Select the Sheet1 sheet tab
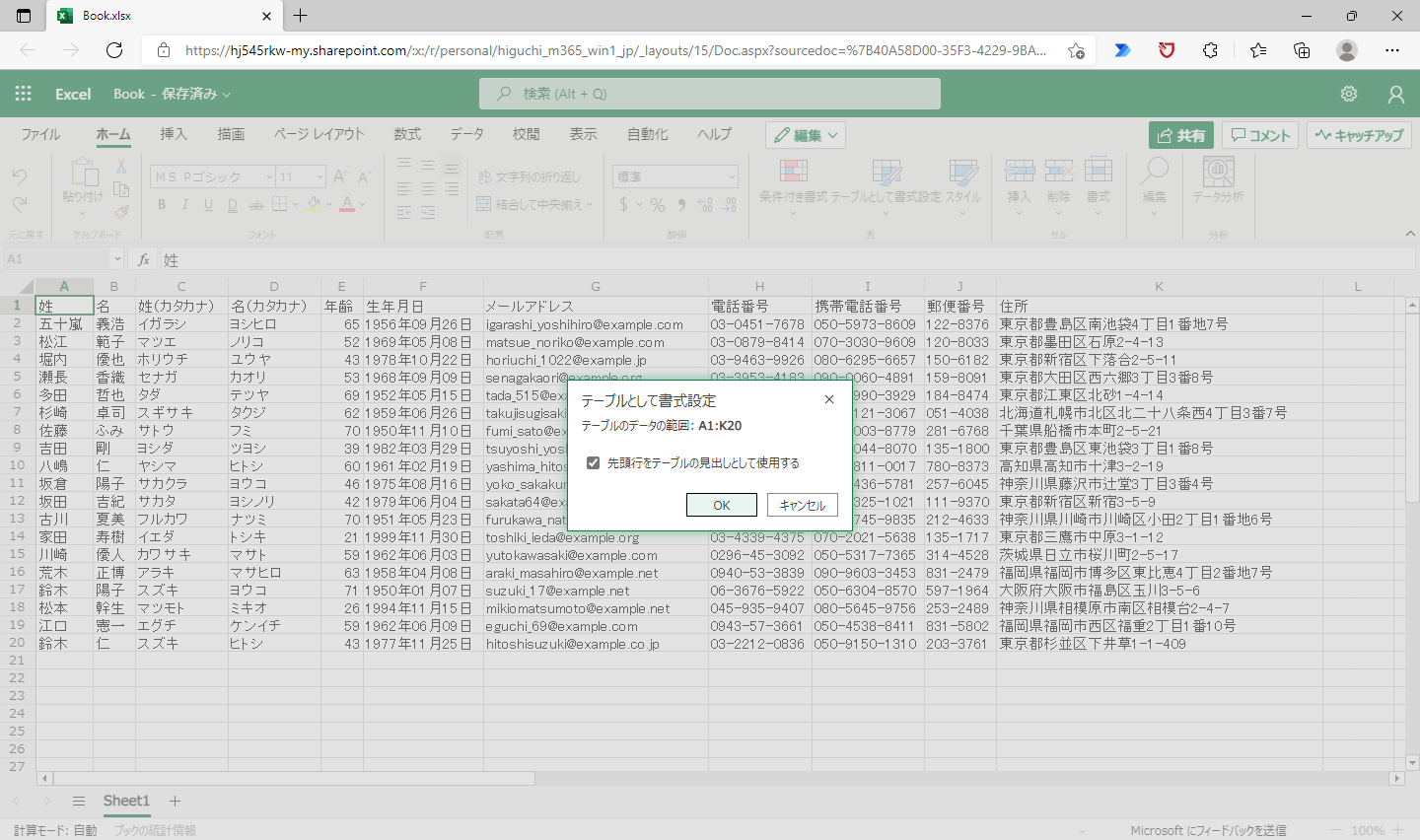 [x=126, y=801]
